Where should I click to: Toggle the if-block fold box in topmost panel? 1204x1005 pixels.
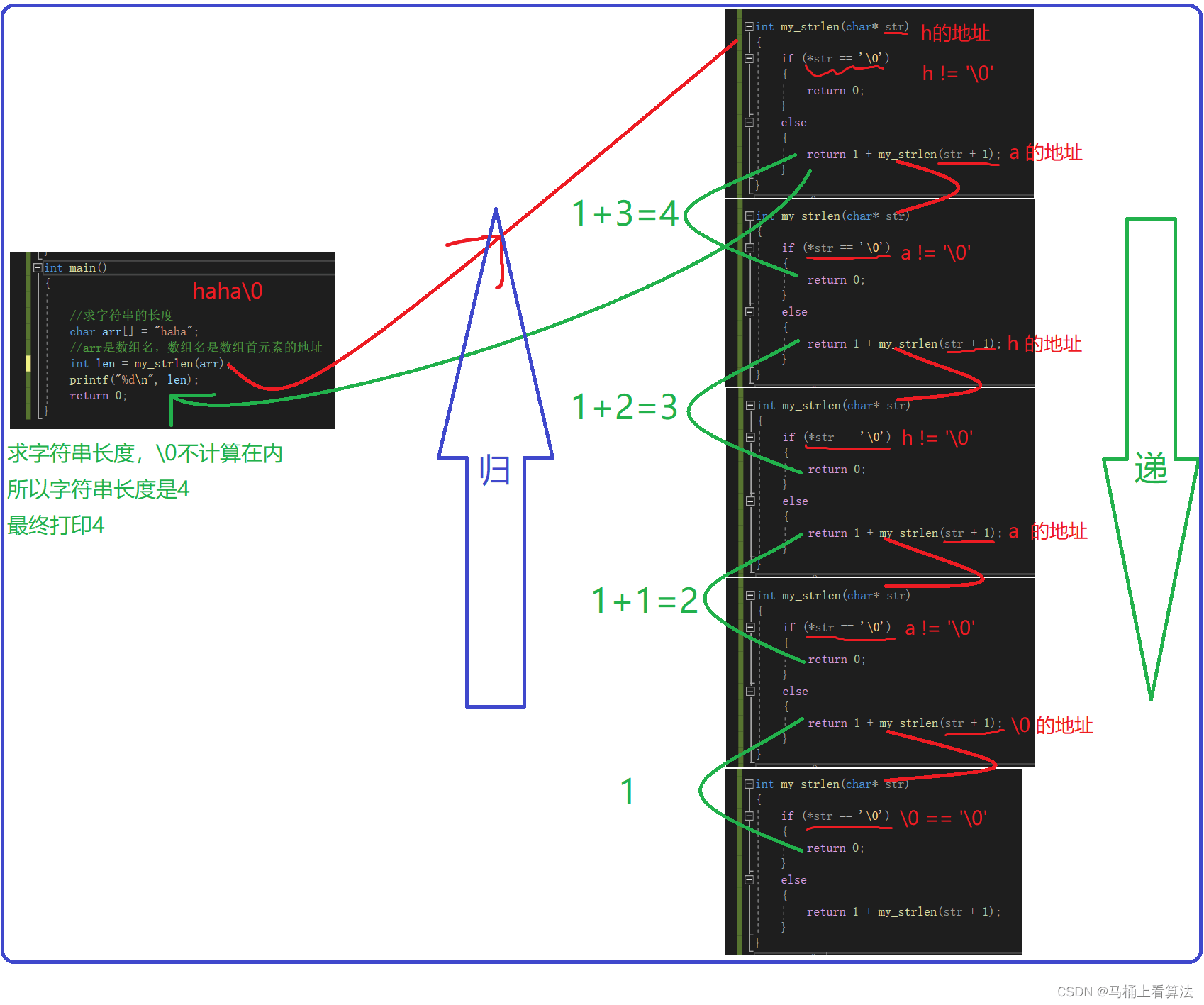coord(749,59)
